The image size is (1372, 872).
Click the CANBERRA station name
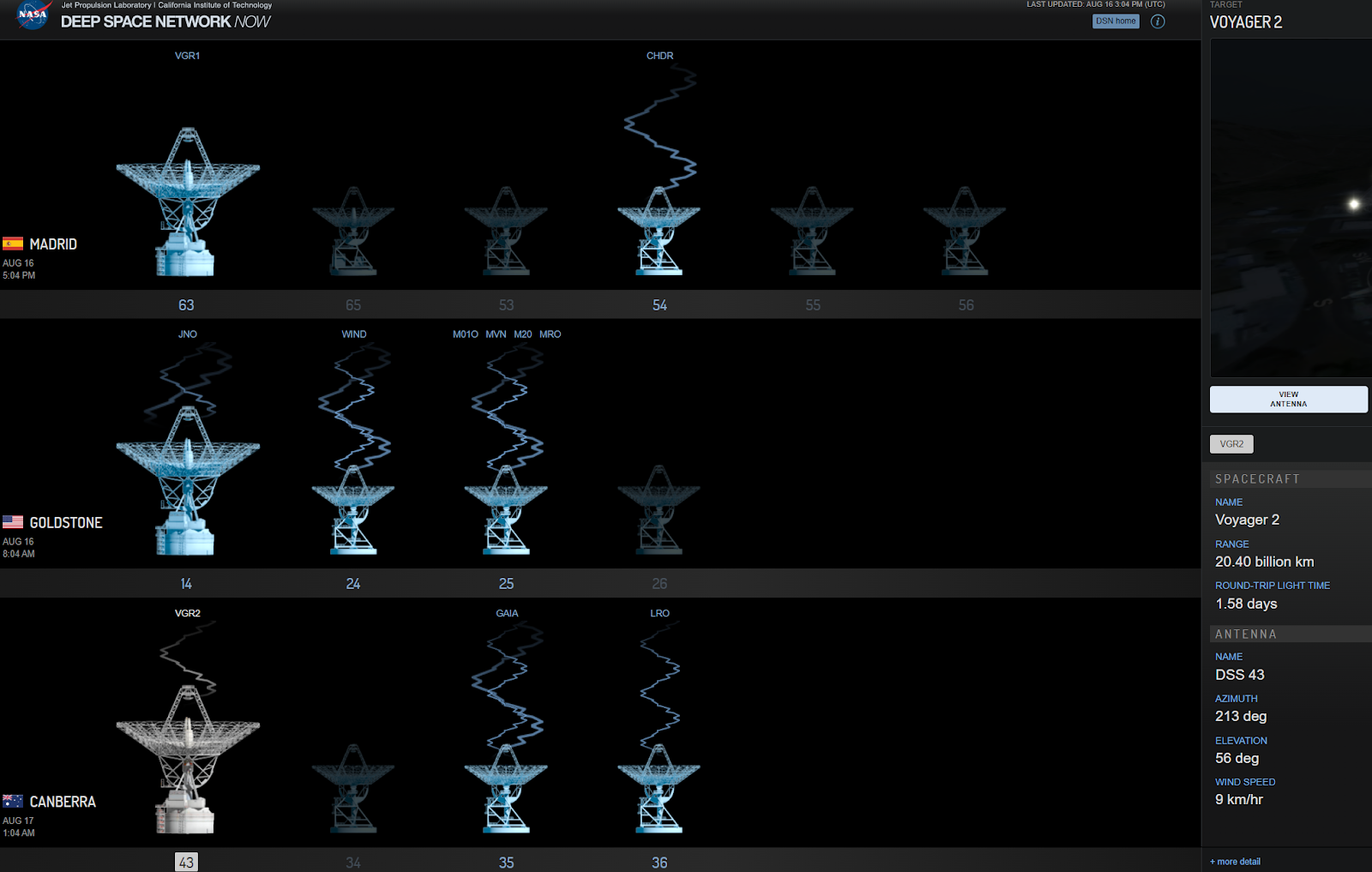tap(63, 802)
